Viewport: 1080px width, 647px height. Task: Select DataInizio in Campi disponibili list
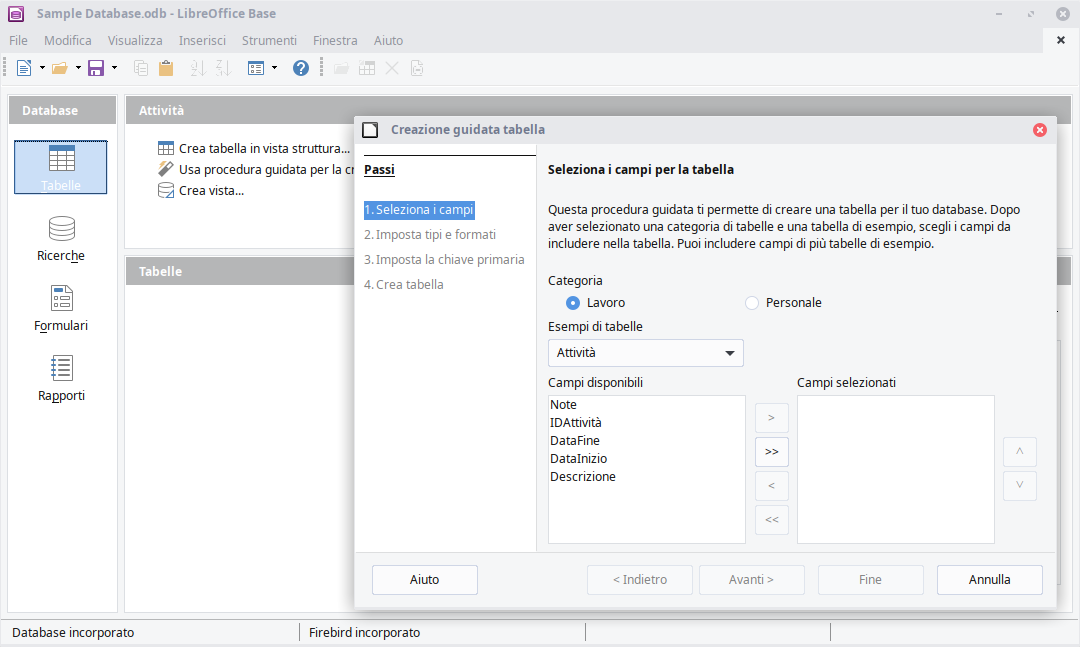578,459
